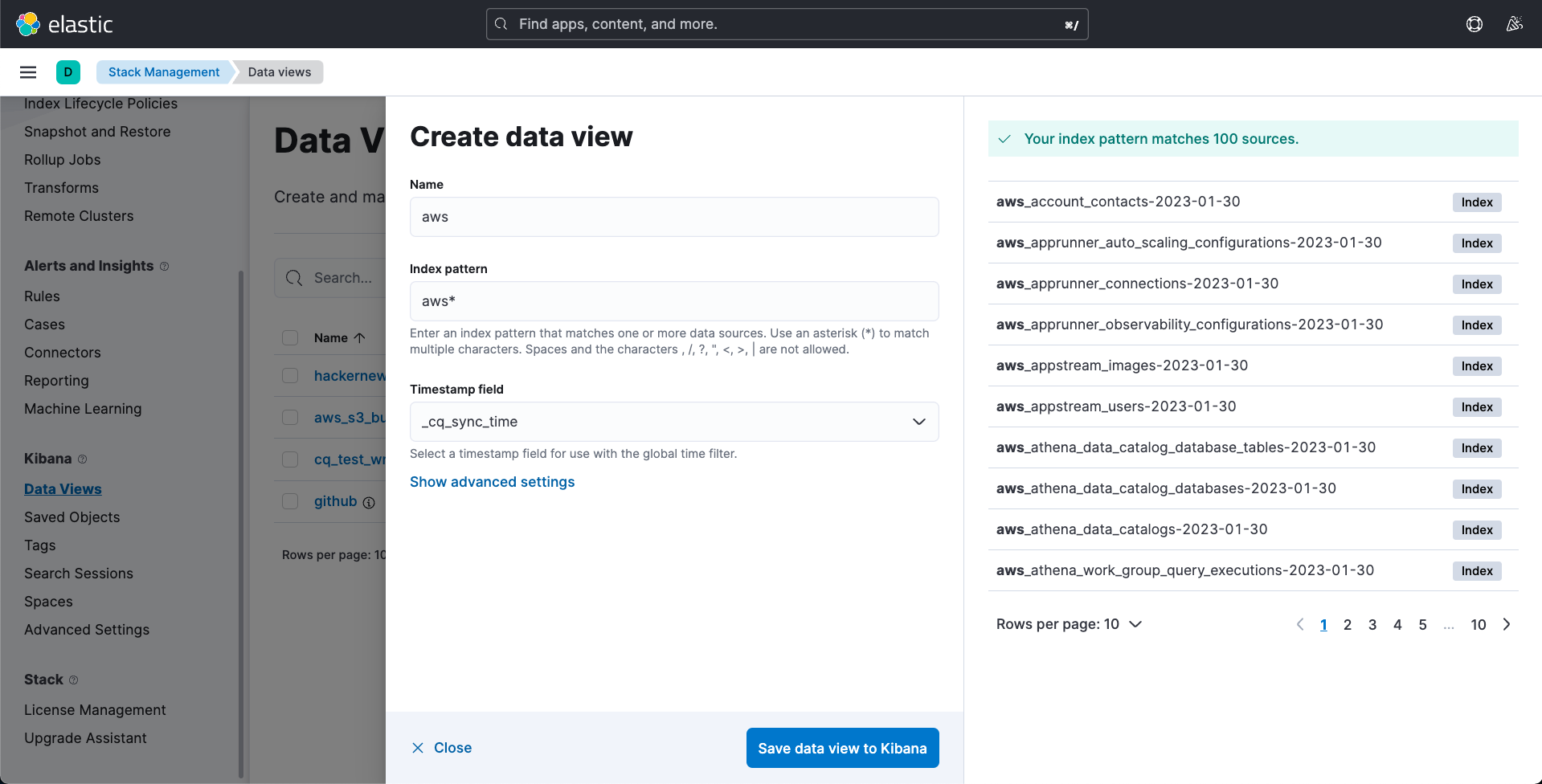This screenshot has width=1542, height=784.
Task: Click the Name input field
Action: [x=674, y=217]
